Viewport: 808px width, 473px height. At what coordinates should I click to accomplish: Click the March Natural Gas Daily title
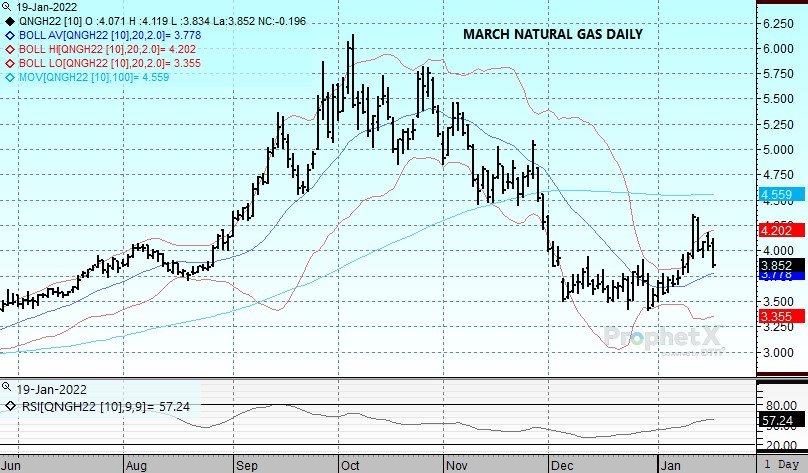(552, 34)
